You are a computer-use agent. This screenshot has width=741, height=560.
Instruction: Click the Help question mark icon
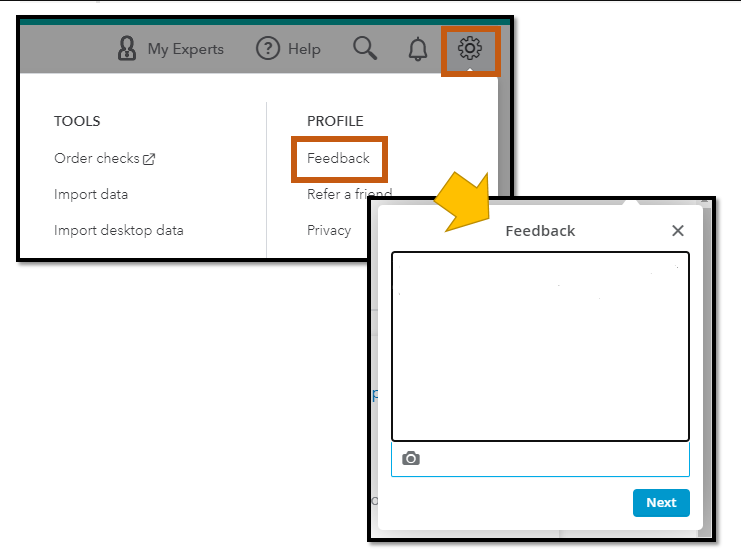point(268,49)
